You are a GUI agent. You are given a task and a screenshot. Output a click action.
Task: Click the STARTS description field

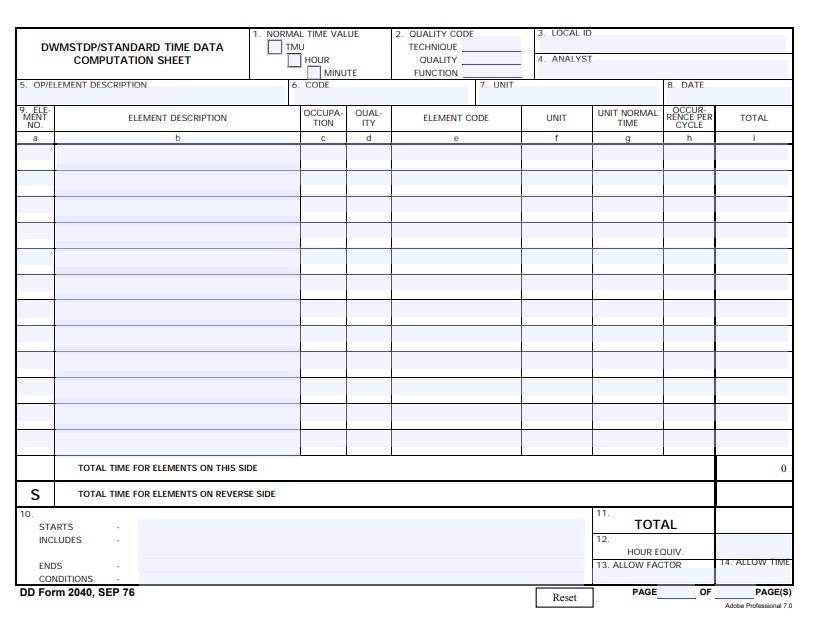click(x=361, y=526)
